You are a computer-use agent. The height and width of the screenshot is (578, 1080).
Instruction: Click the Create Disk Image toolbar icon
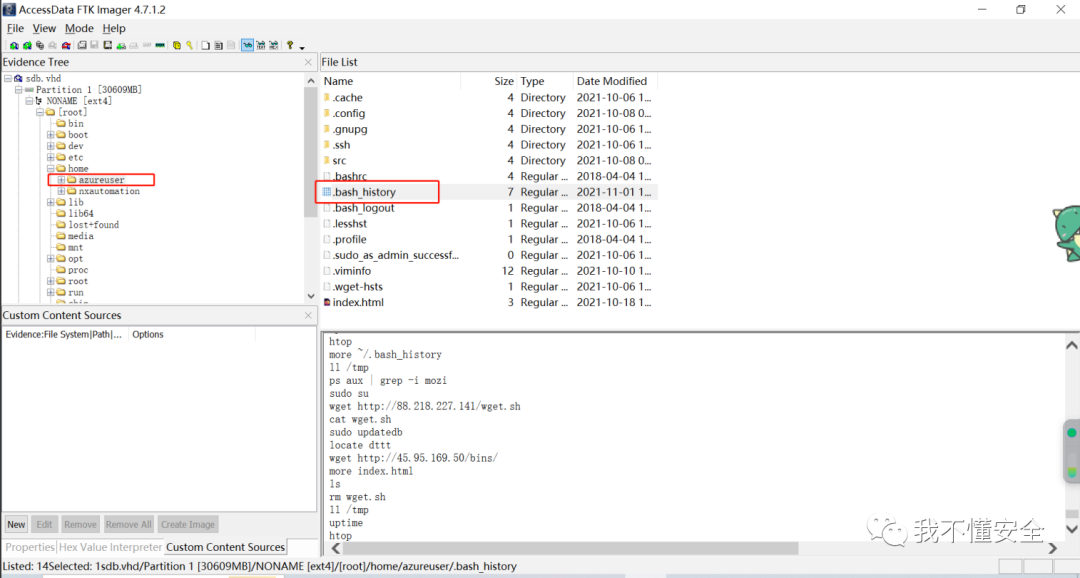point(82,45)
